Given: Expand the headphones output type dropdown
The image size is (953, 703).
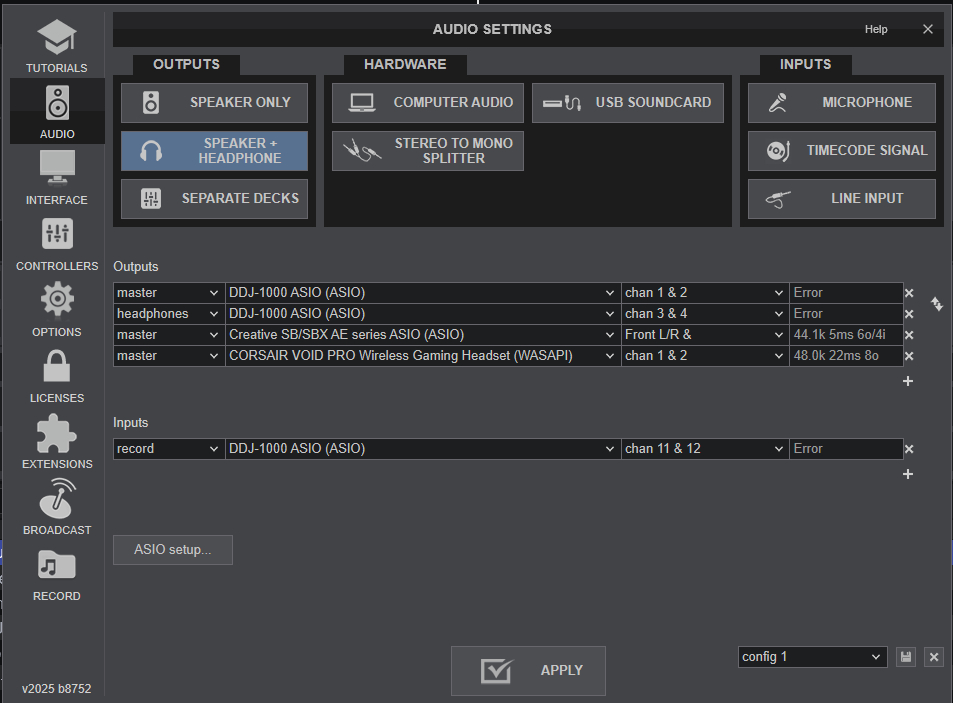Looking at the screenshot, I should (x=168, y=314).
